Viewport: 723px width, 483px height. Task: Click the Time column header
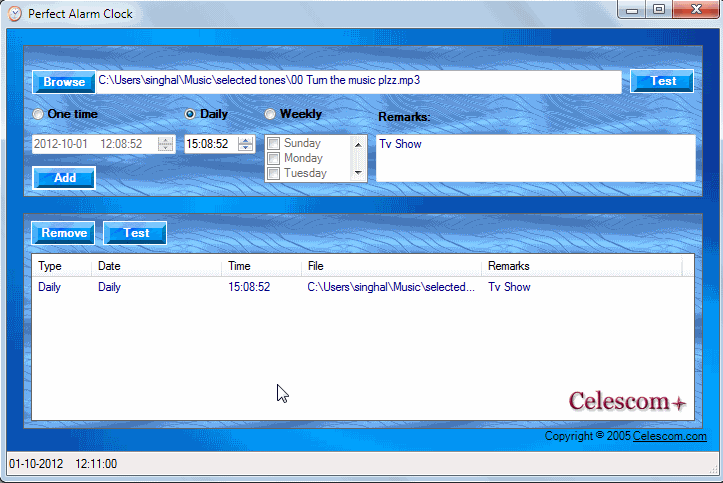(x=261, y=266)
